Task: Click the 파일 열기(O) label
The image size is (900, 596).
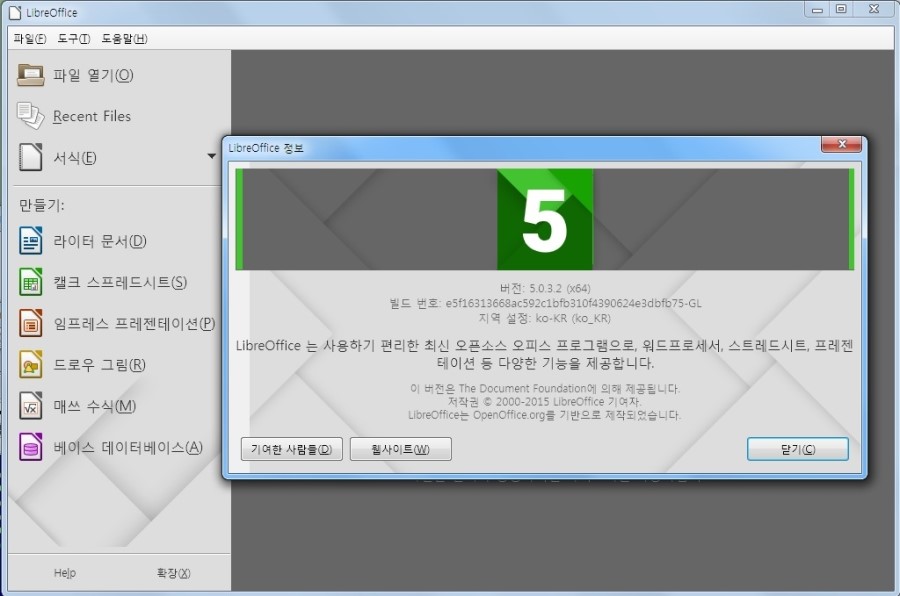Action: tap(93, 75)
